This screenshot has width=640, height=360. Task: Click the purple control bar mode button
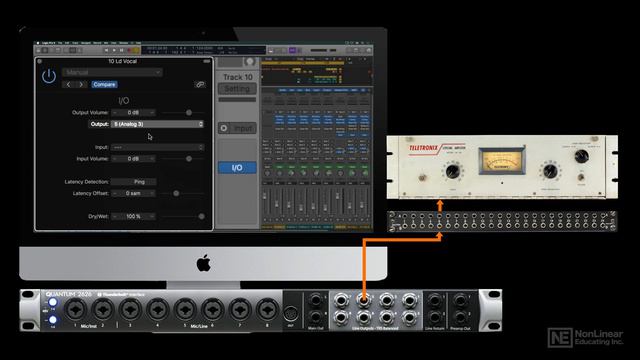[x=293, y=50]
